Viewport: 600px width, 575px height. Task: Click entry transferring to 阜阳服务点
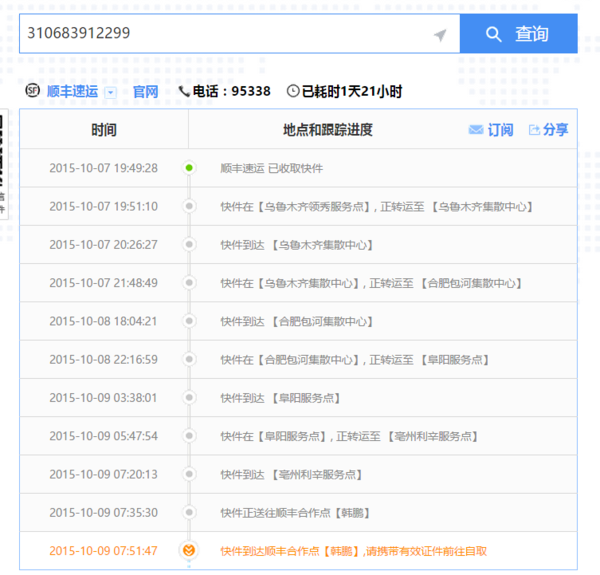355,360
